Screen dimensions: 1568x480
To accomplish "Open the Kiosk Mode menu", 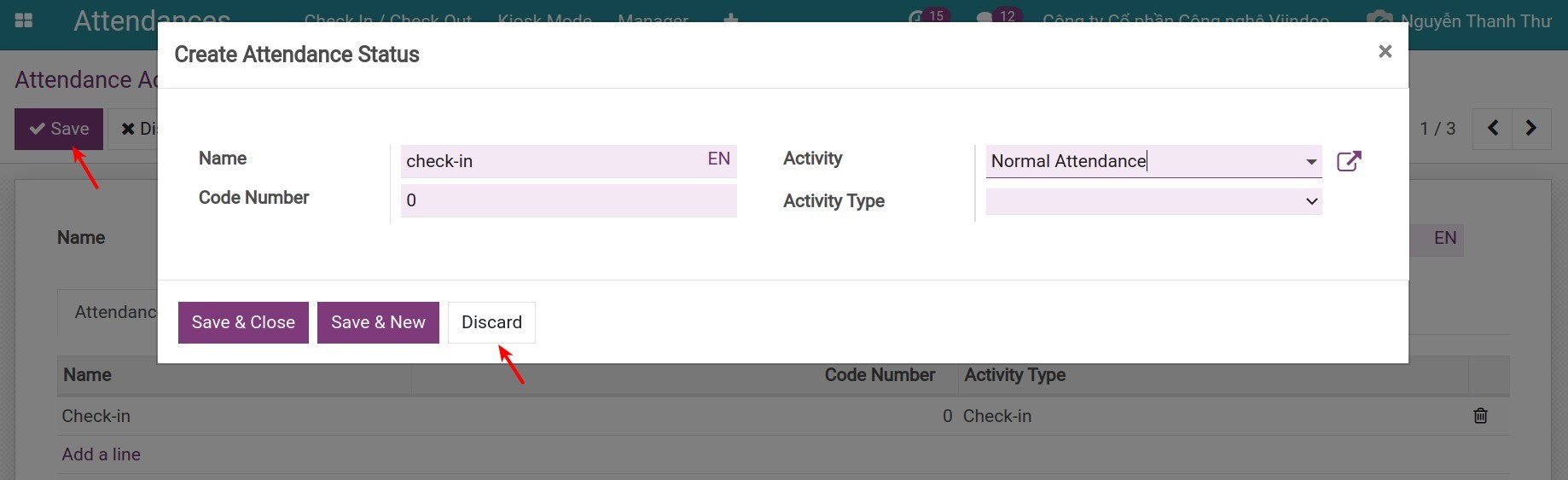I will [544, 20].
